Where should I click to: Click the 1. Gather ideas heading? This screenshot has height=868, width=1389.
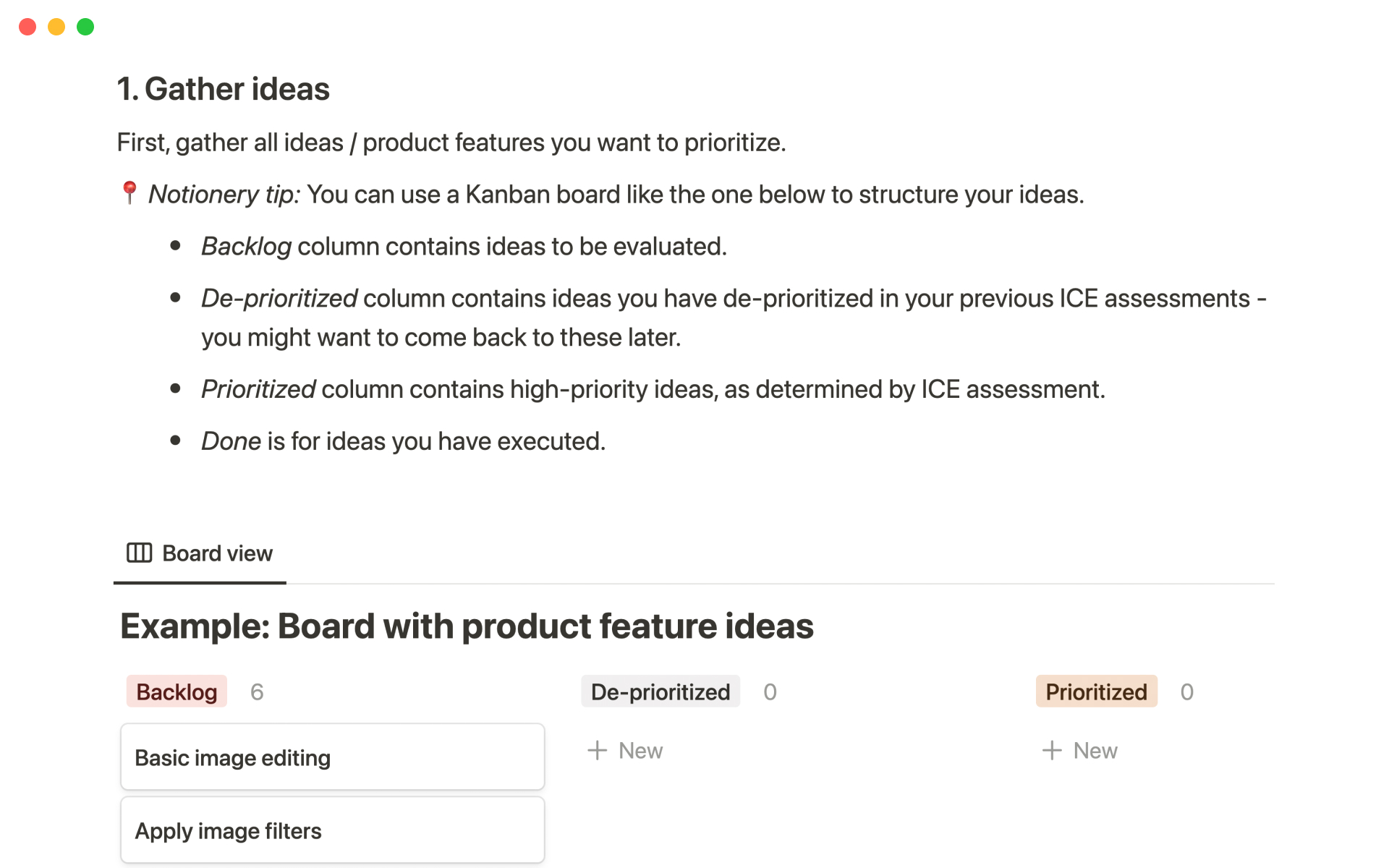click(x=223, y=89)
